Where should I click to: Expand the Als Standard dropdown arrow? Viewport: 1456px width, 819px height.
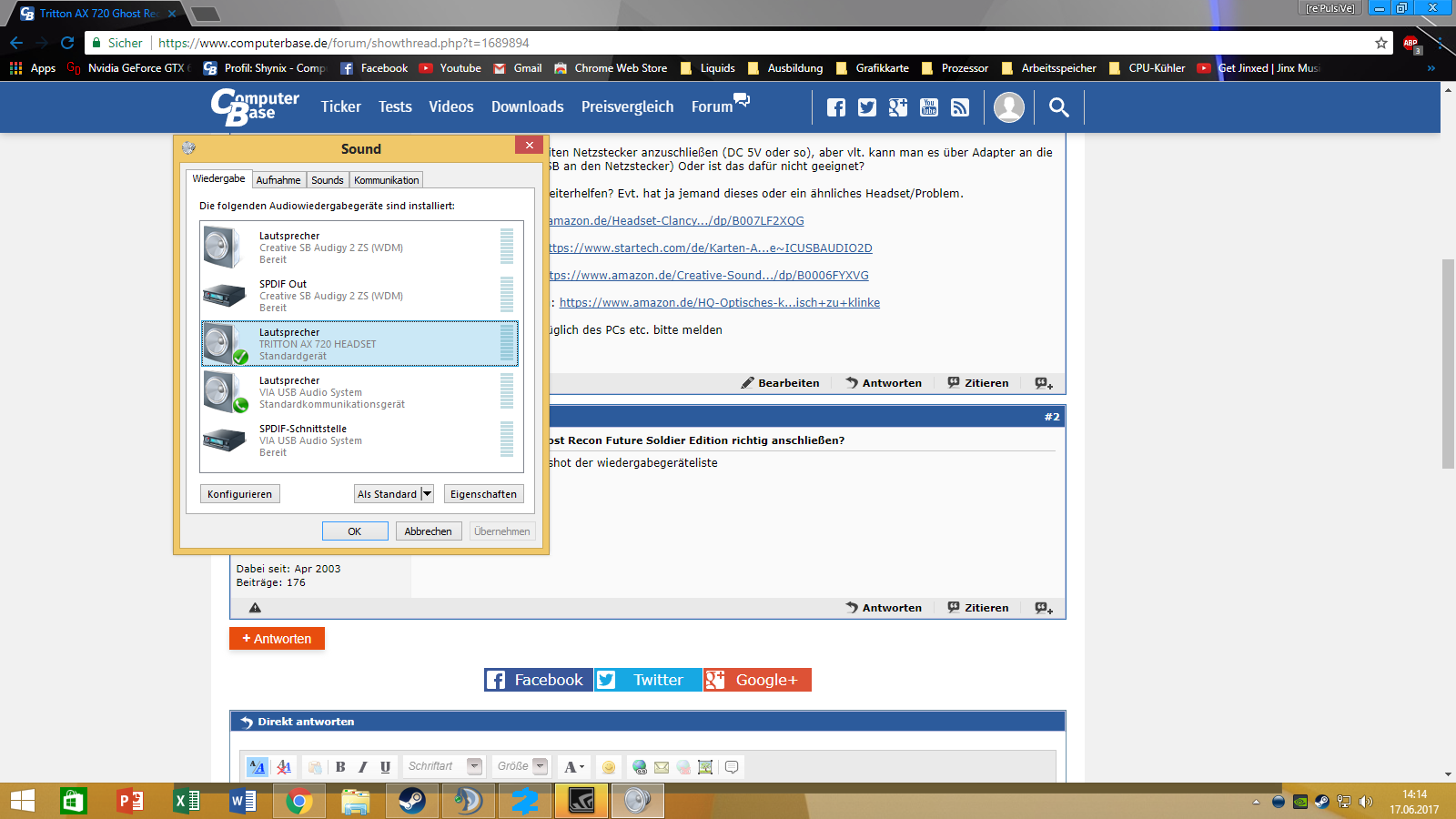pyautogui.click(x=427, y=494)
